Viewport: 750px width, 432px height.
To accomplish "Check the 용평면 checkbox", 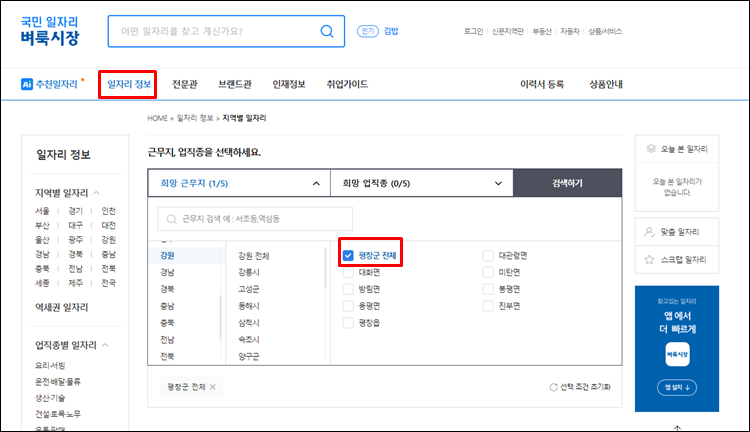I will point(348,306).
